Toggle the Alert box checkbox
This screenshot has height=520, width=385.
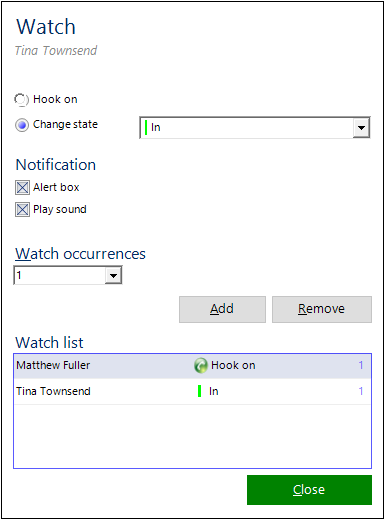(22, 187)
